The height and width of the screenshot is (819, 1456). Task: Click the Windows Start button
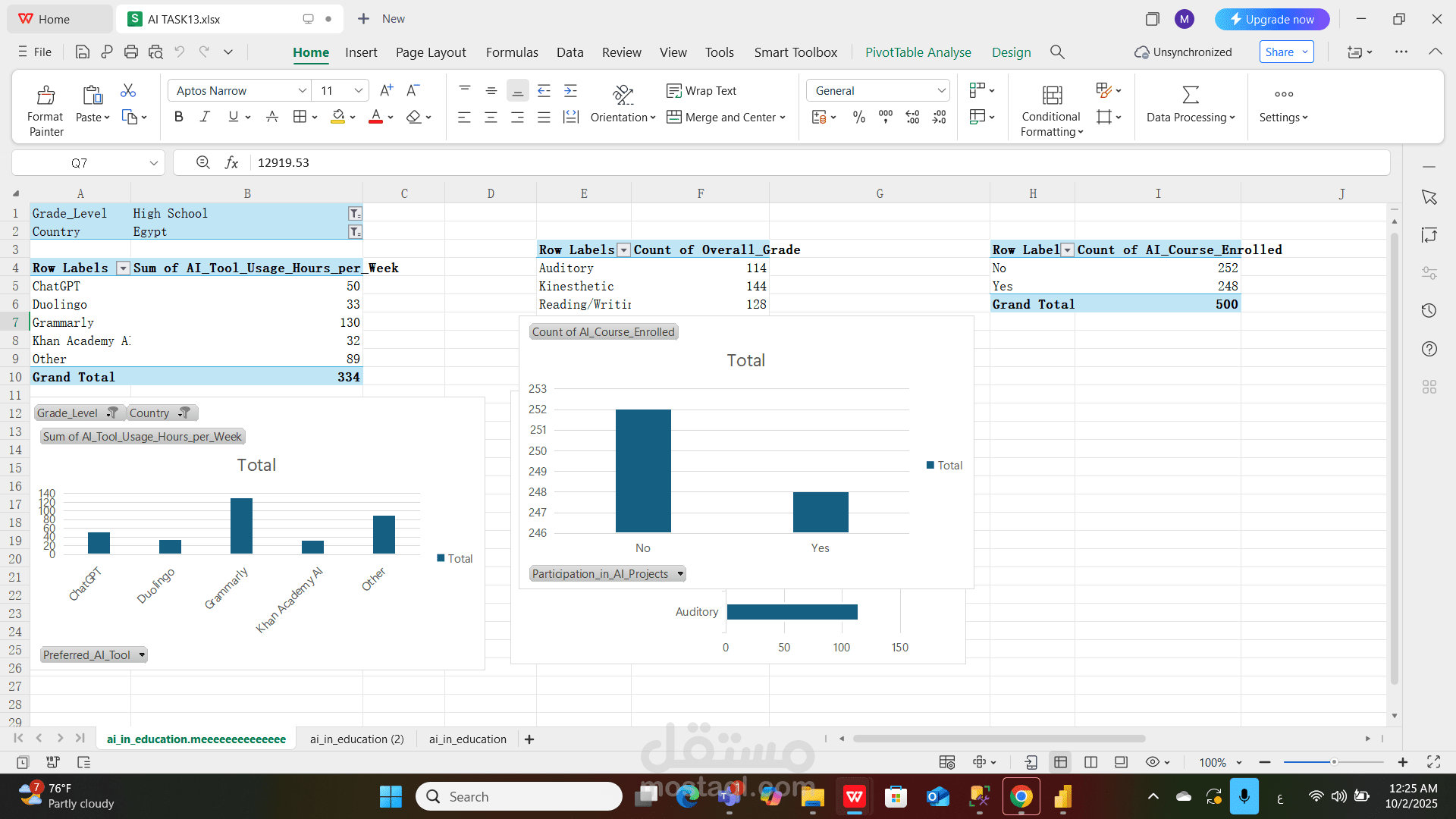tap(391, 796)
